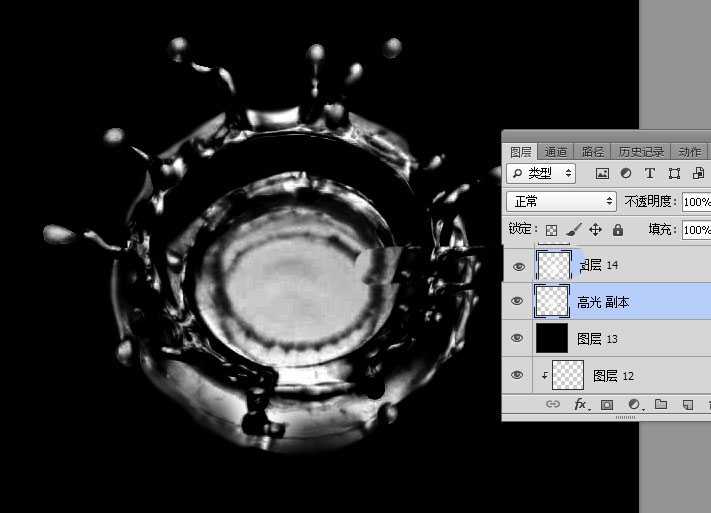
Task: Click the lock image pixels brush icon
Action: [x=573, y=230]
